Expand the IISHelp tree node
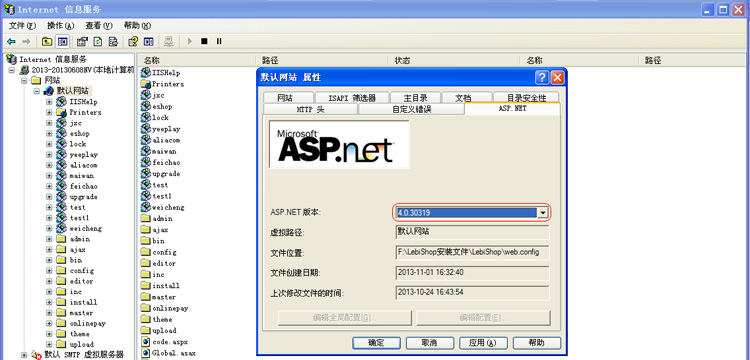This screenshot has height=360, width=750. click(49, 102)
